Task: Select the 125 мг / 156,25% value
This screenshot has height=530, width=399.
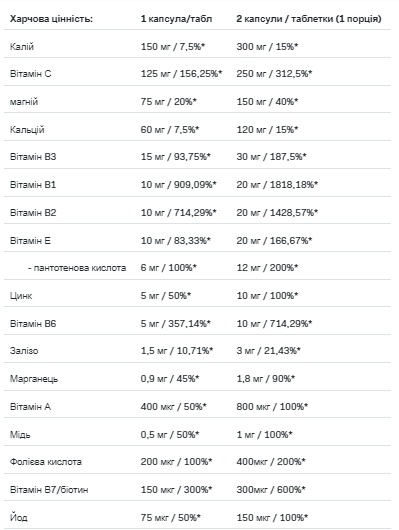Action: pos(181,74)
